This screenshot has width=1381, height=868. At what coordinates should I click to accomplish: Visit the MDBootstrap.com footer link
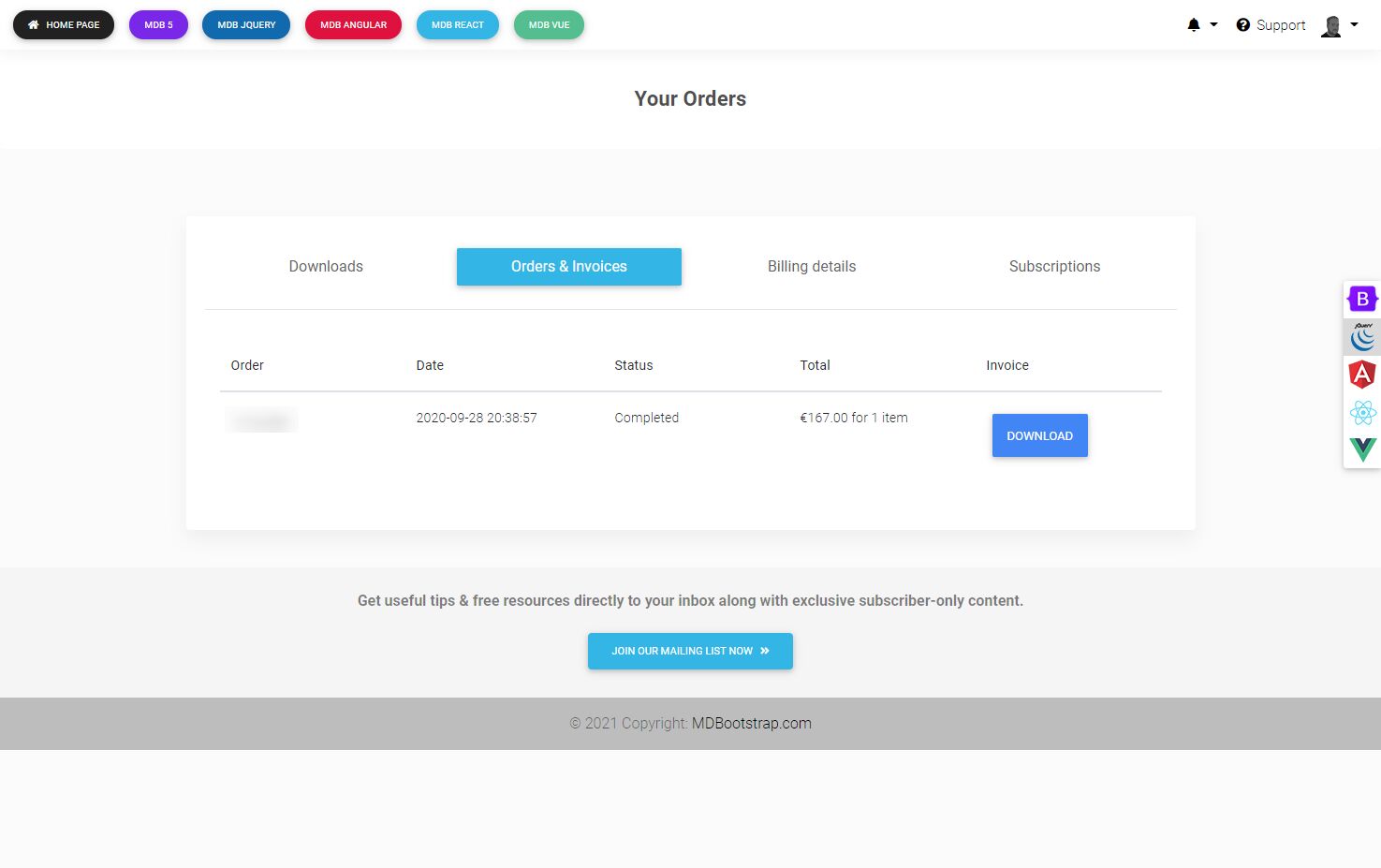pos(752,723)
